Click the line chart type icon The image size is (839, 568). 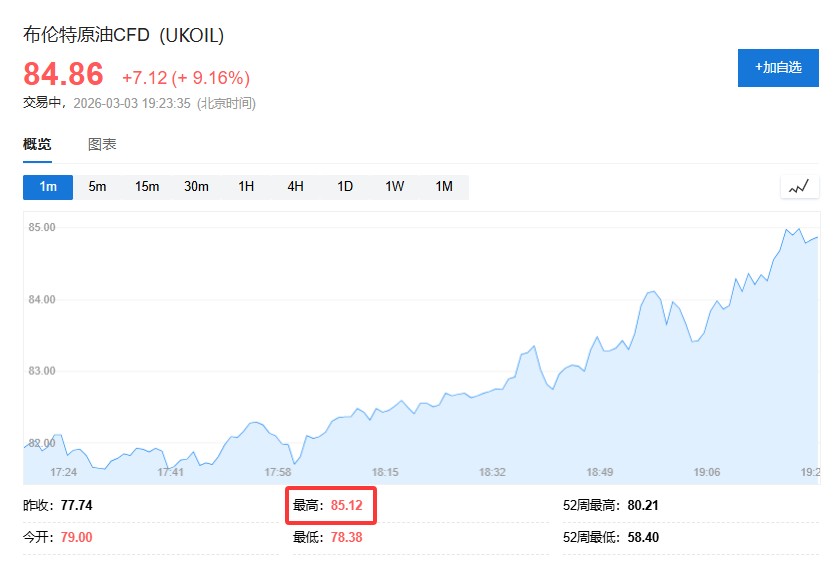click(798, 187)
